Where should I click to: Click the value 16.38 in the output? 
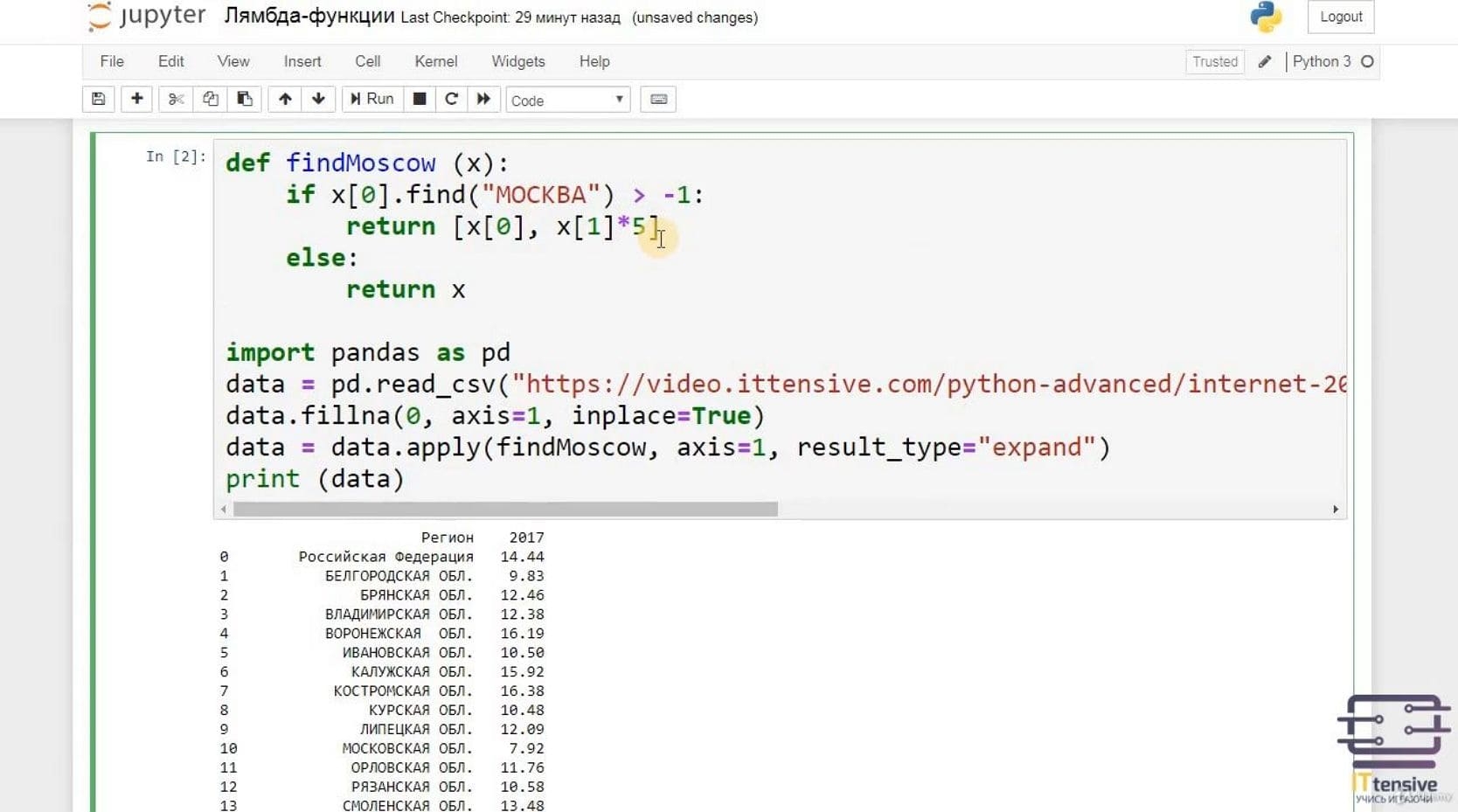tap(523, 691)
